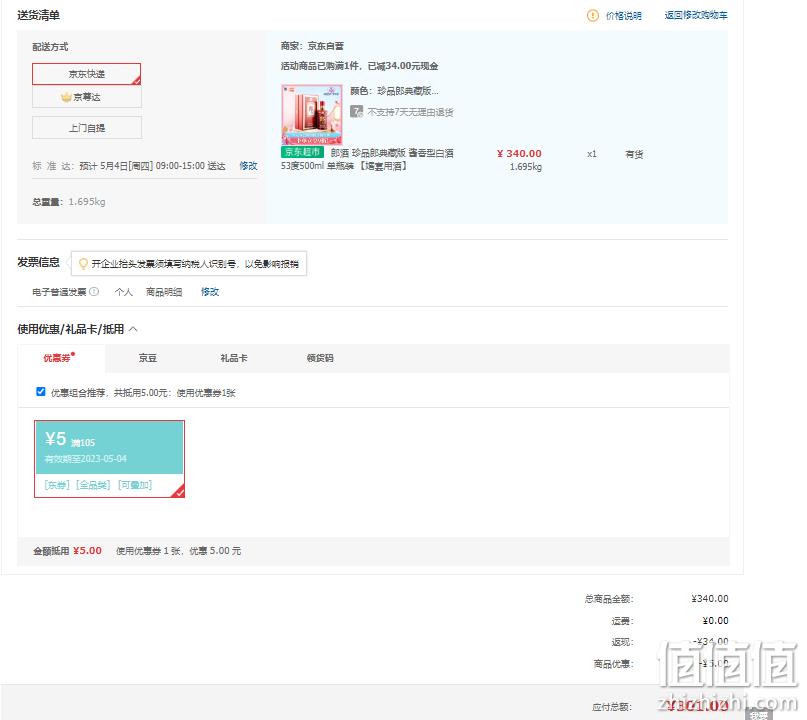Click 运费 ¥0.00 value
This screenshot has width=807, height=720.
[715, 621]
